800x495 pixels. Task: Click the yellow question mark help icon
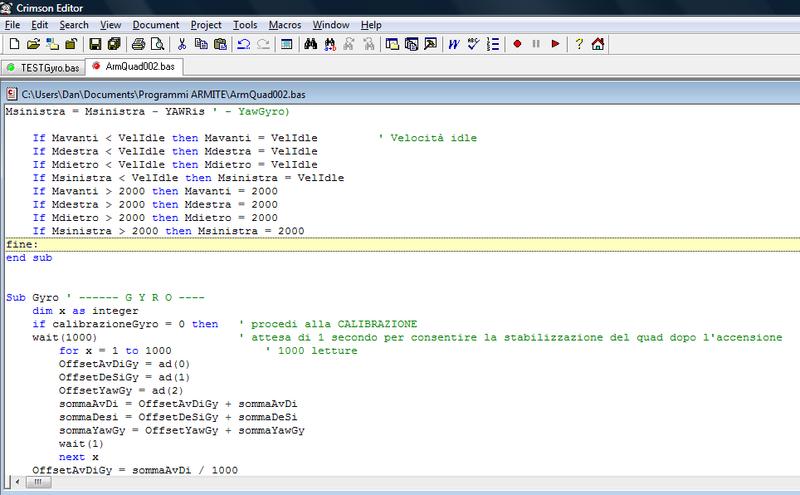[x=579, y=44]
